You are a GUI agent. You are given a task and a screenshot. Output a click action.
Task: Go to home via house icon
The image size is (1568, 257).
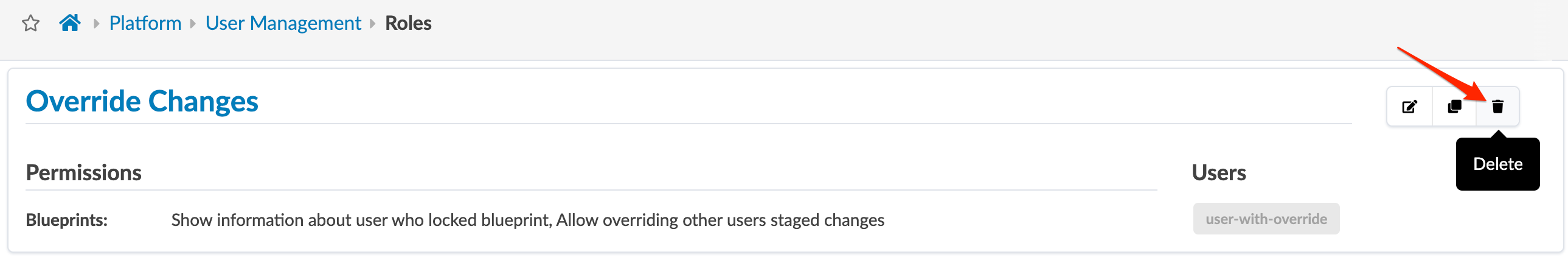tap(70, 23)
